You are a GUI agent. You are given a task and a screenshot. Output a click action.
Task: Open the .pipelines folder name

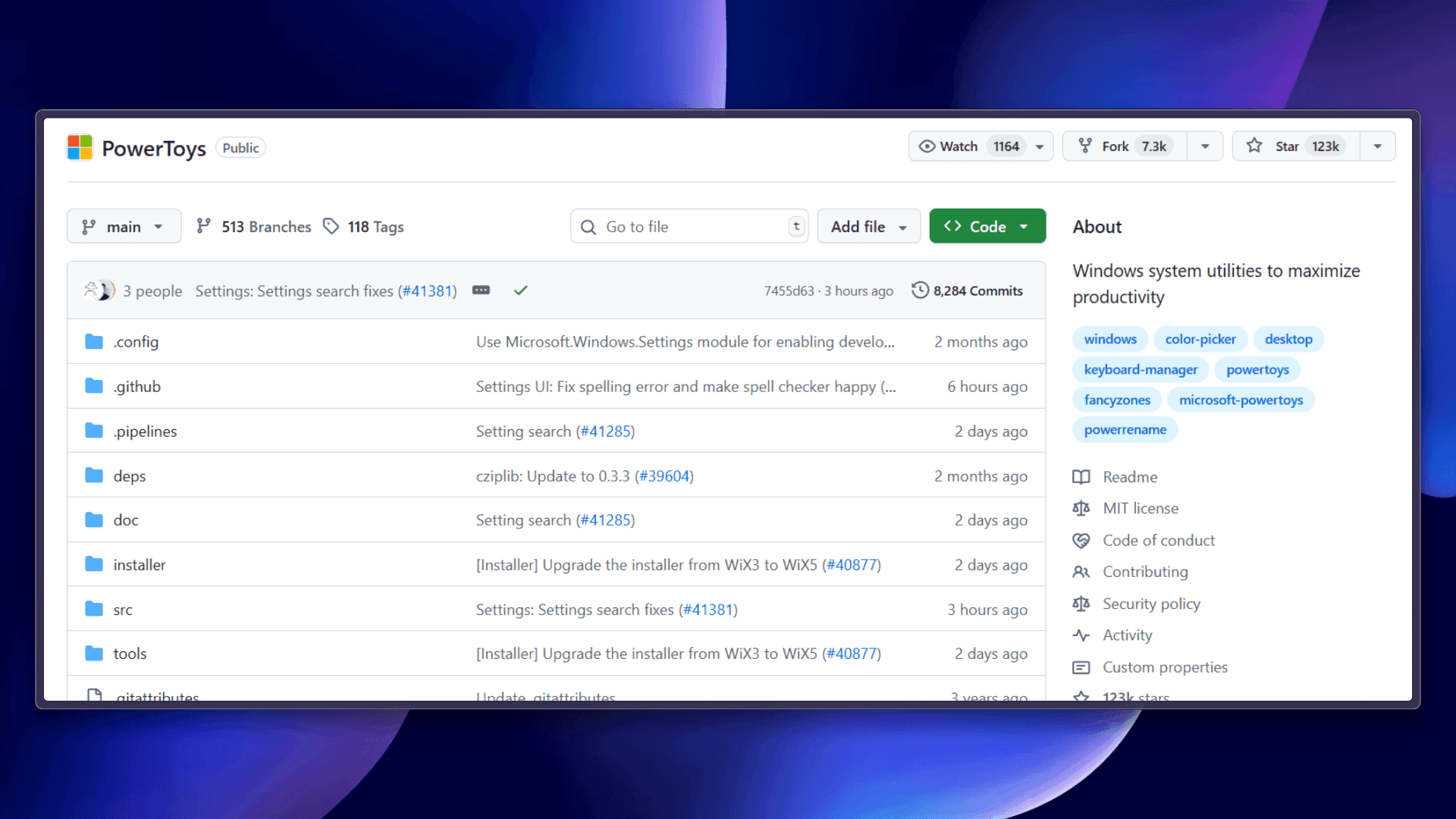145,431
